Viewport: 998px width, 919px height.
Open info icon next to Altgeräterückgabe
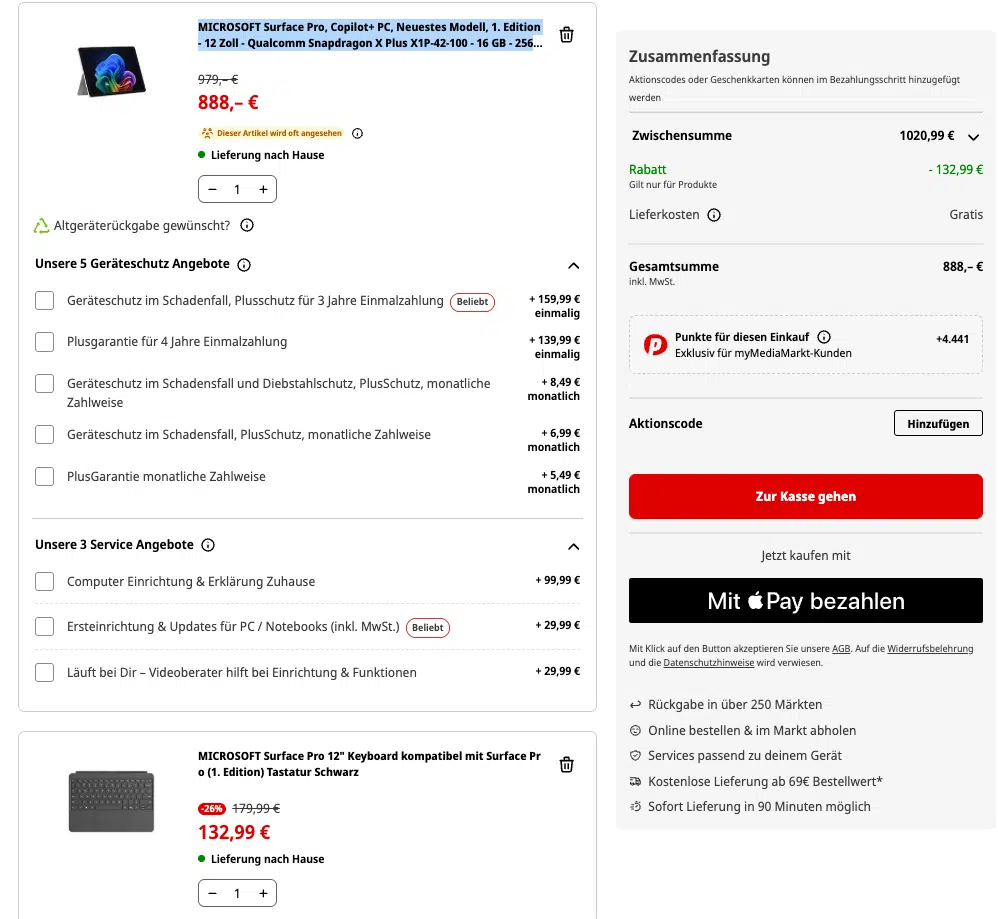[x=247, y=226]
